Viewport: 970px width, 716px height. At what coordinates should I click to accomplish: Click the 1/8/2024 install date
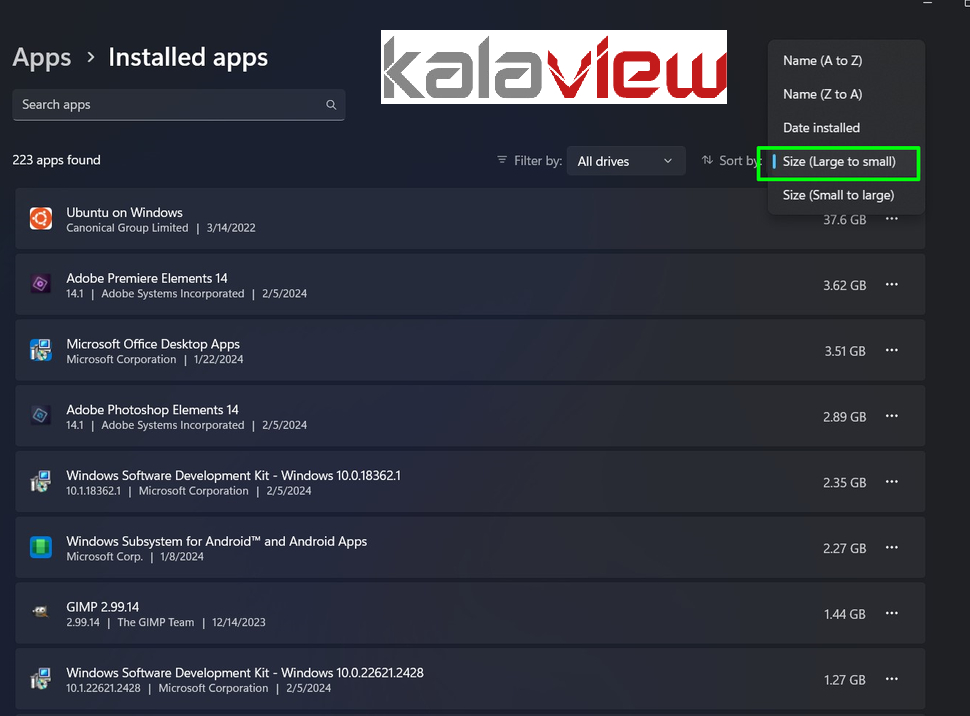coord(182,556)
